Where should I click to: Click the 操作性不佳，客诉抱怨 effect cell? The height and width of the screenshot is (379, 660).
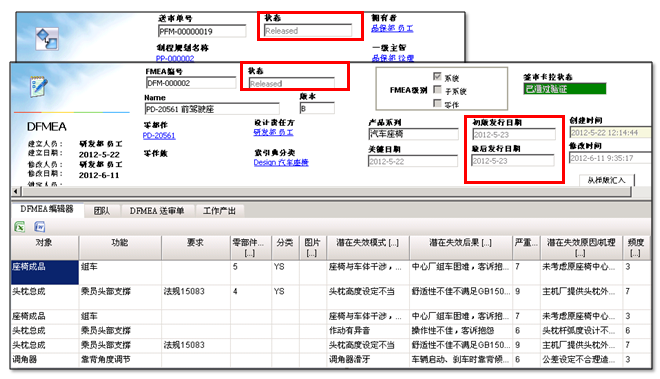coord(461,331)
